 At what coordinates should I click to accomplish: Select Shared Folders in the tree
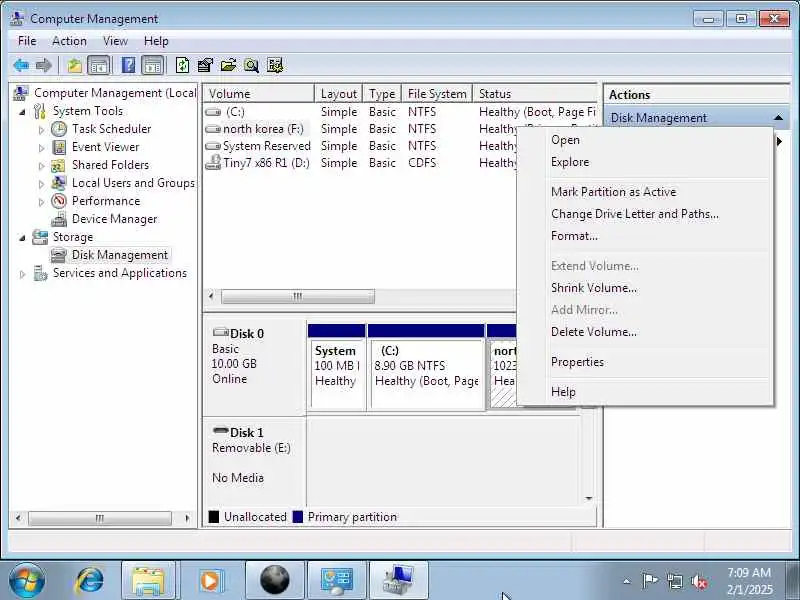[x=110, y=165]
